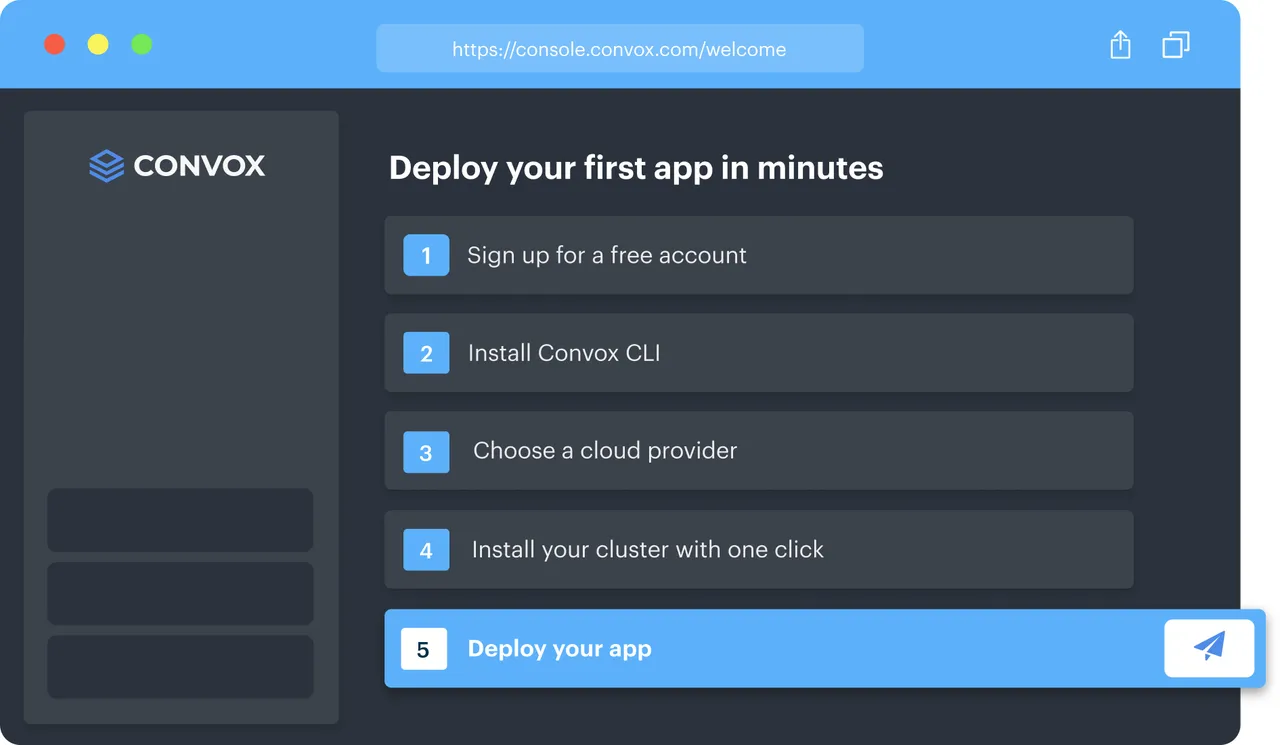Screen dimensions: 1280x745
Task: Click the number 1 step badge
Action: [426, 255]
